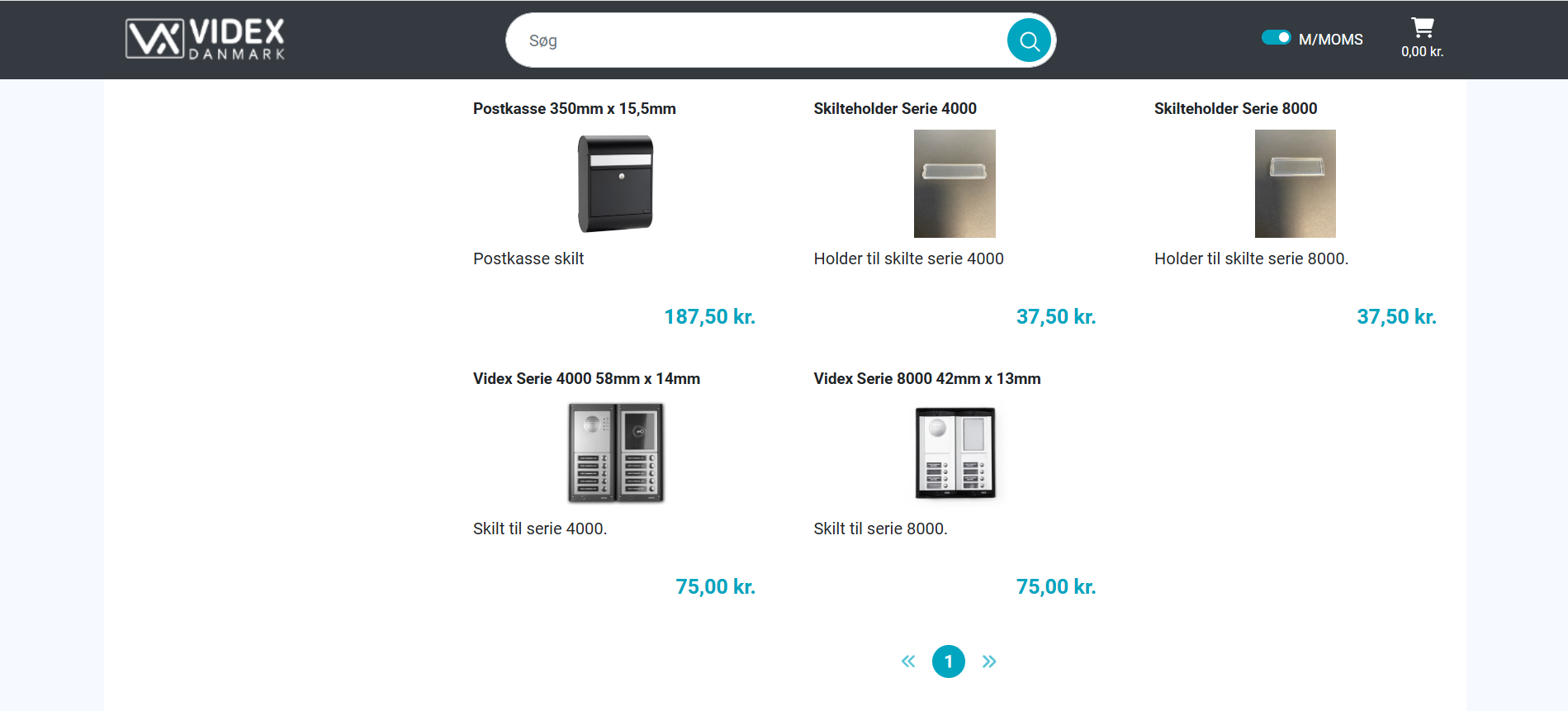Click the Videx Serie 4000 panel image

[615, 453]
